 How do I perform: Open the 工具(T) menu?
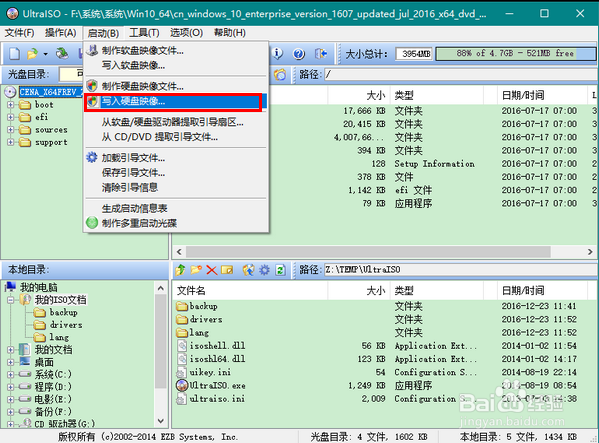(144, 33)
